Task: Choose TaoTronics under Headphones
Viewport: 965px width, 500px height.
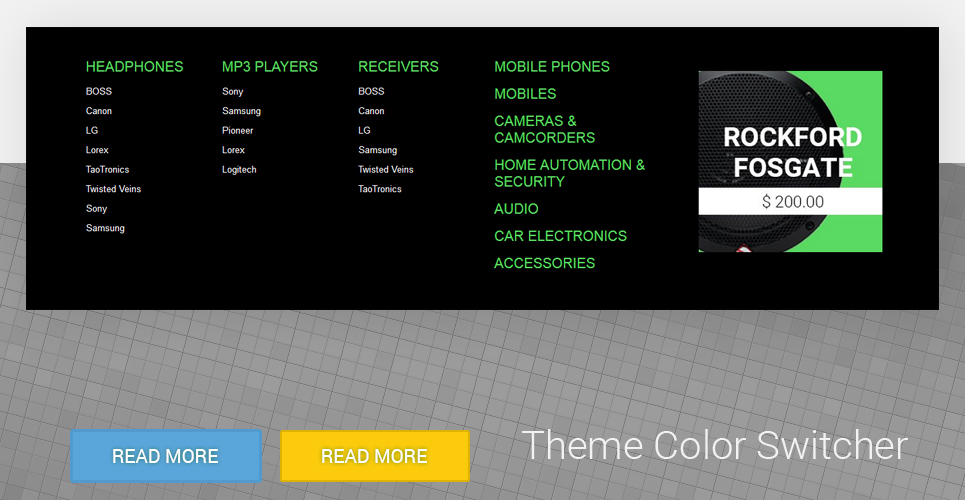Action: click(107, 169)
